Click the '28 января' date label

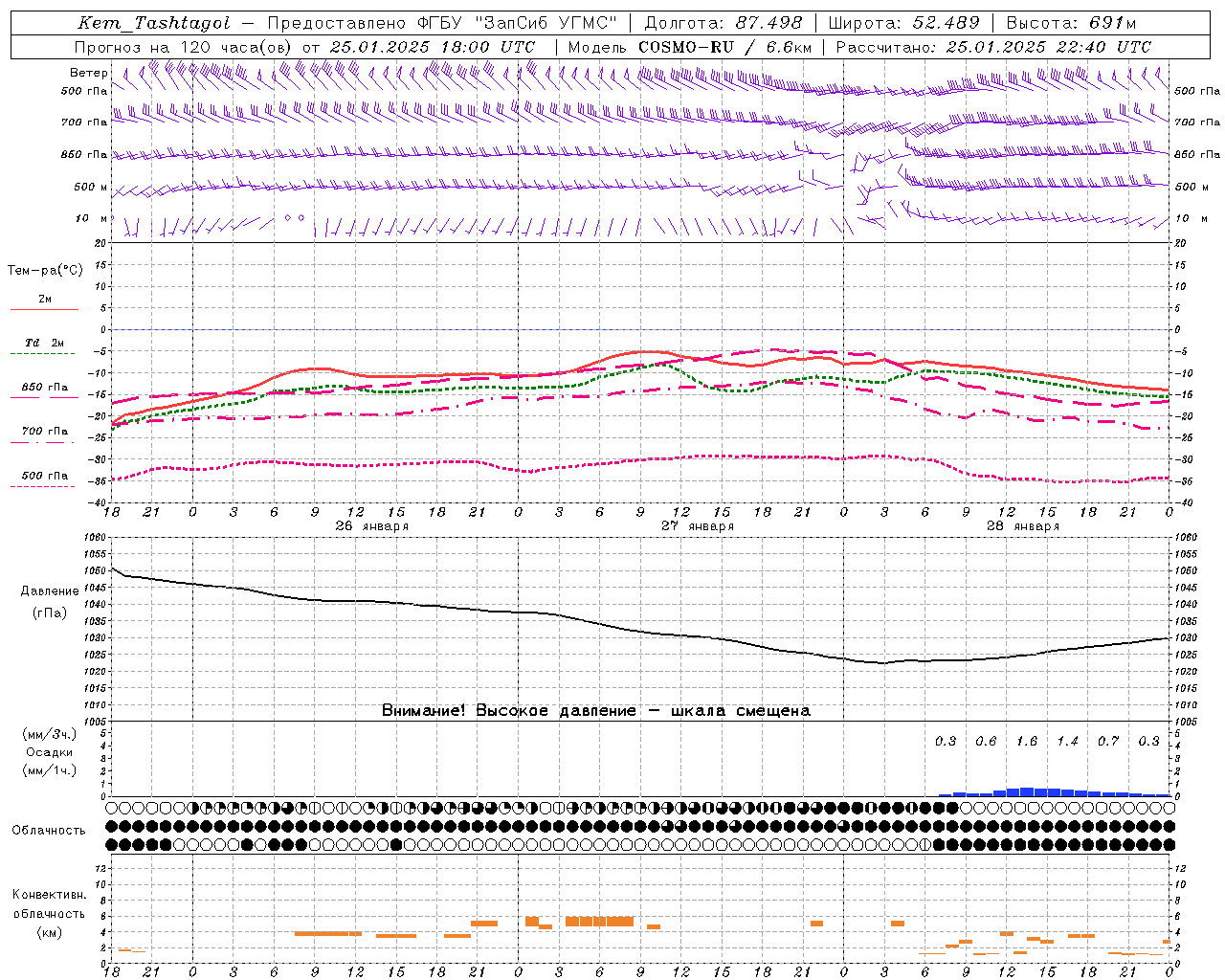point(1023,526)
